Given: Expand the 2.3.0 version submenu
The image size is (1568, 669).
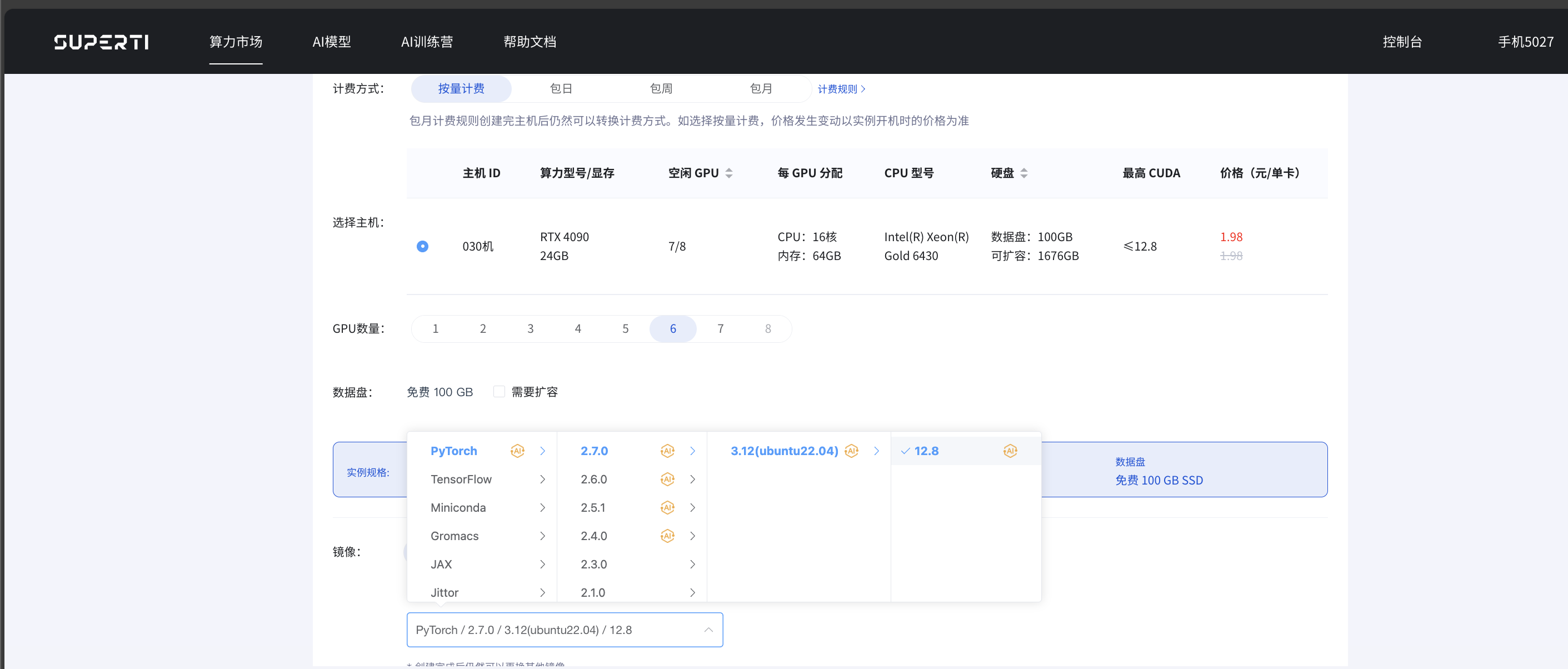Looking at the screenshot, I should (692, 565).
